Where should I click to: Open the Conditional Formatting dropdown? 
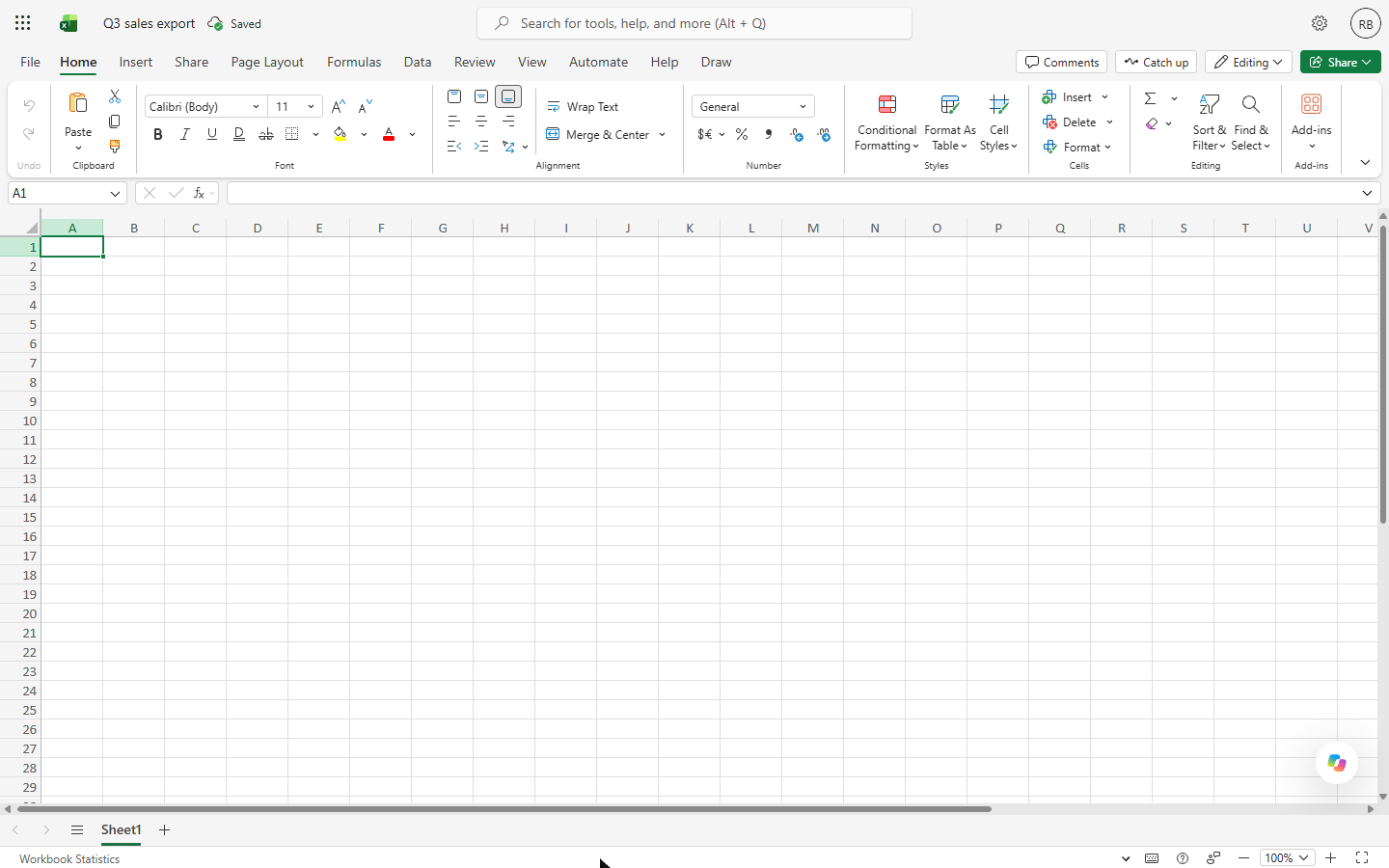point(887,123)
